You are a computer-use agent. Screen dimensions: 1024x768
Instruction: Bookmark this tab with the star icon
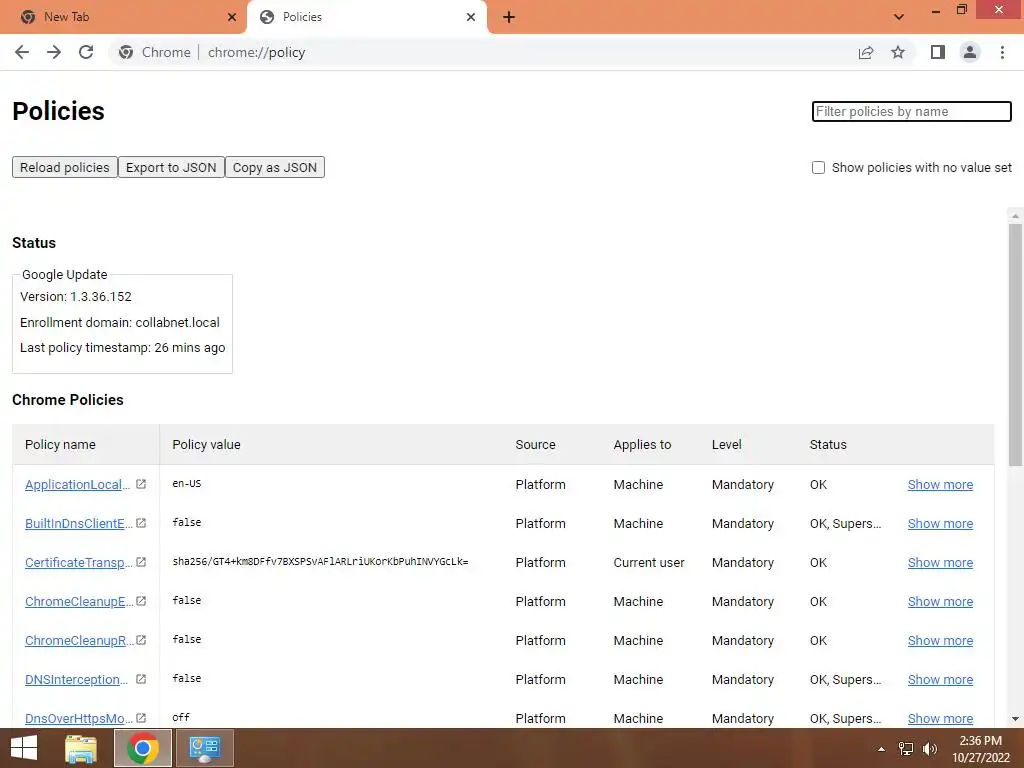coord(898,52)
